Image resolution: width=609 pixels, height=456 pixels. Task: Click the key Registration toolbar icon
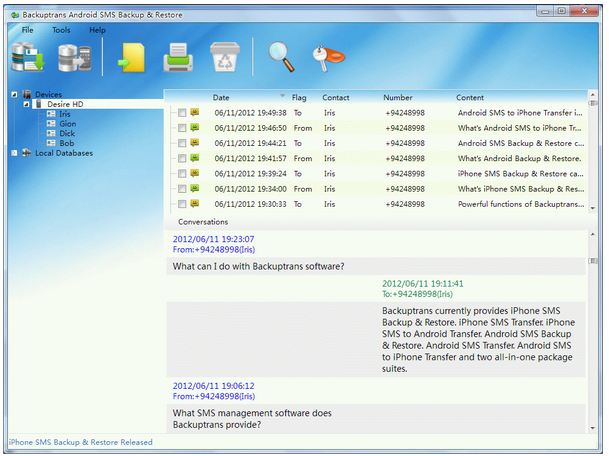tap(328, 58)
